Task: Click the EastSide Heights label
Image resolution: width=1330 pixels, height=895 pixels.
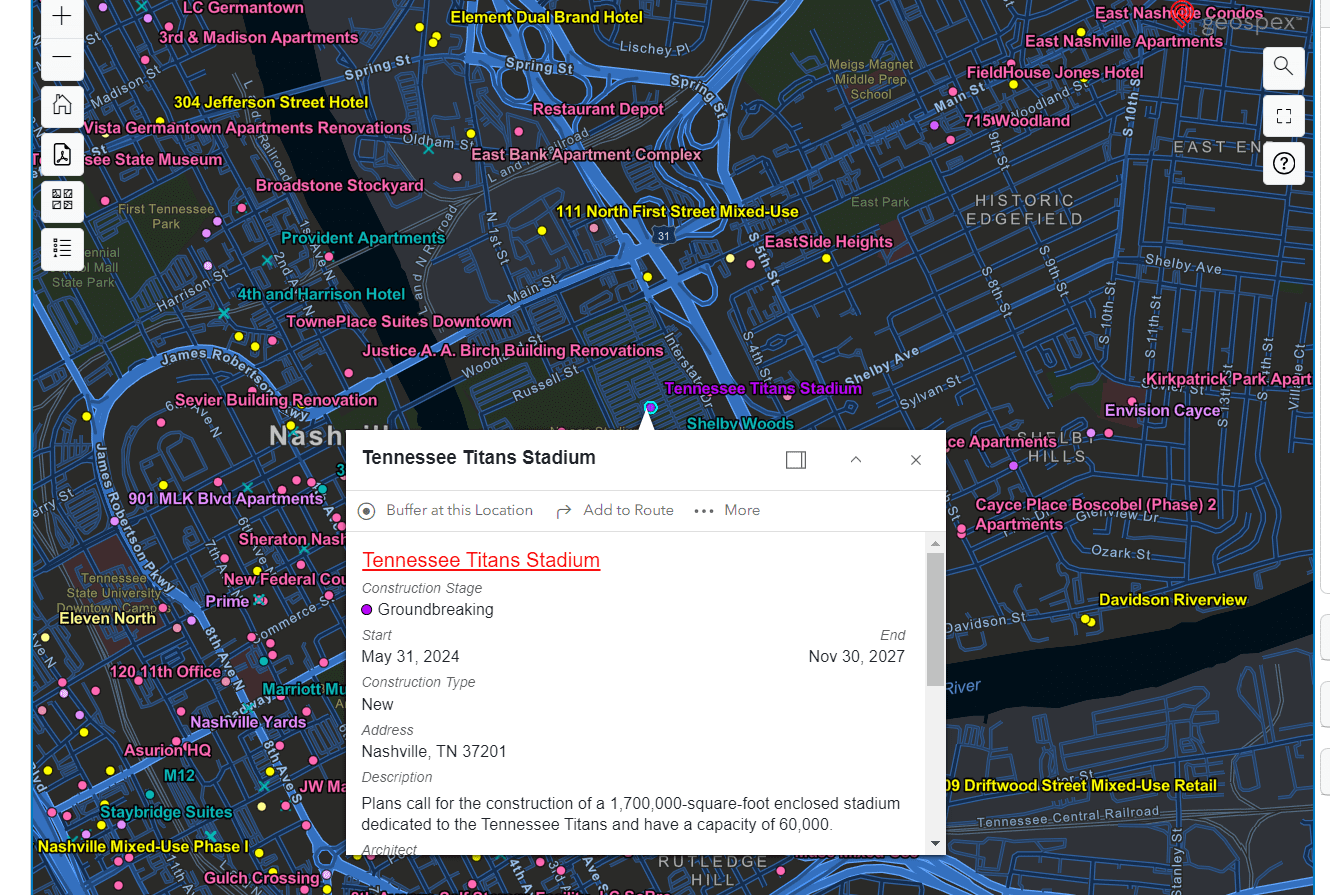Action: tap(828, 242)
